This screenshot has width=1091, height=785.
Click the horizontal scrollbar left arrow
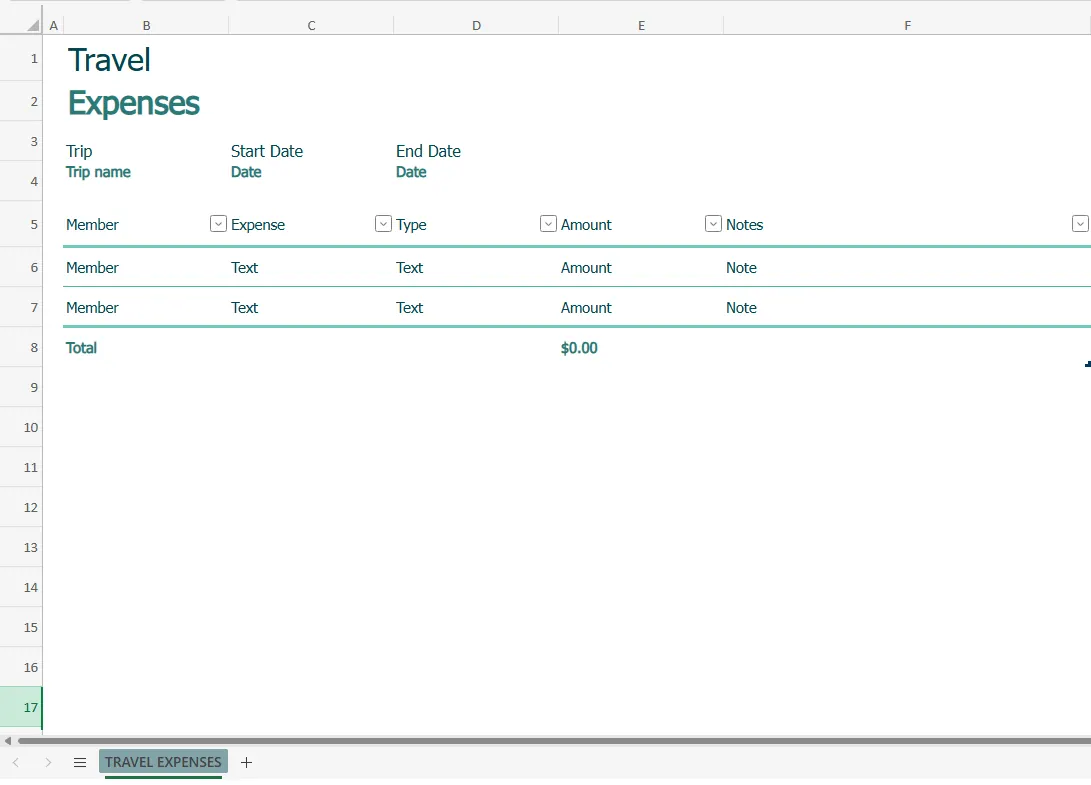pyautogui.click(x=8, y=741)
